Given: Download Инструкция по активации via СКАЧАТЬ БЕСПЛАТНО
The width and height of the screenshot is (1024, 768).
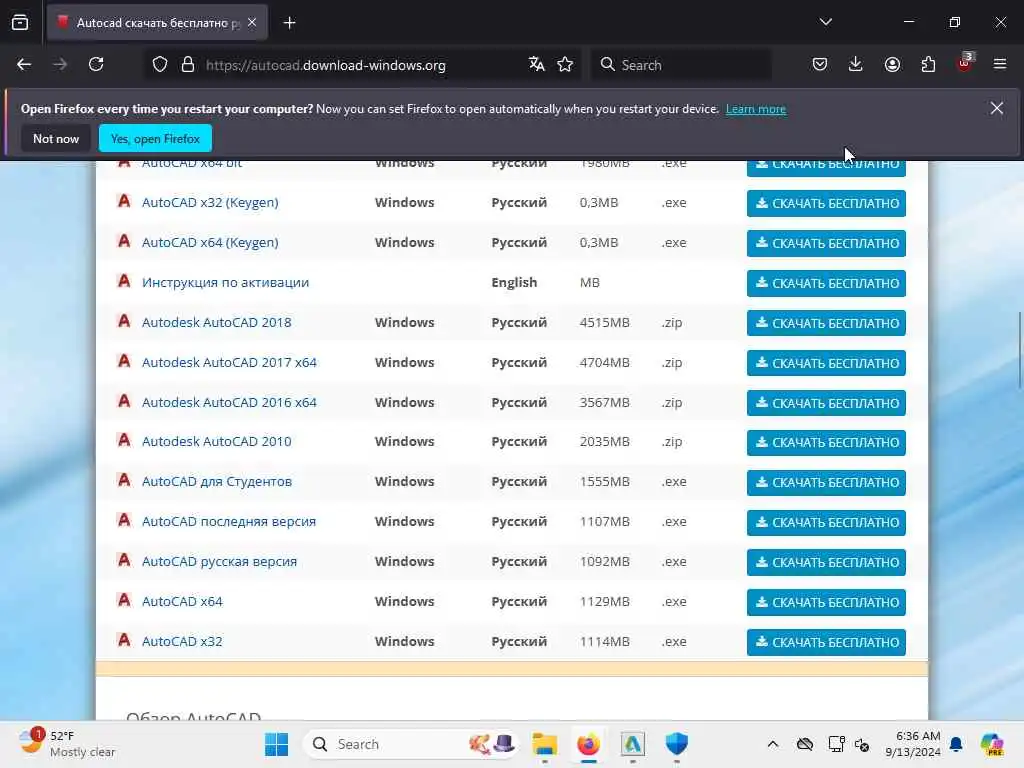Looking at the screenshot, I should pyautogui.click(x=826, y=283).
